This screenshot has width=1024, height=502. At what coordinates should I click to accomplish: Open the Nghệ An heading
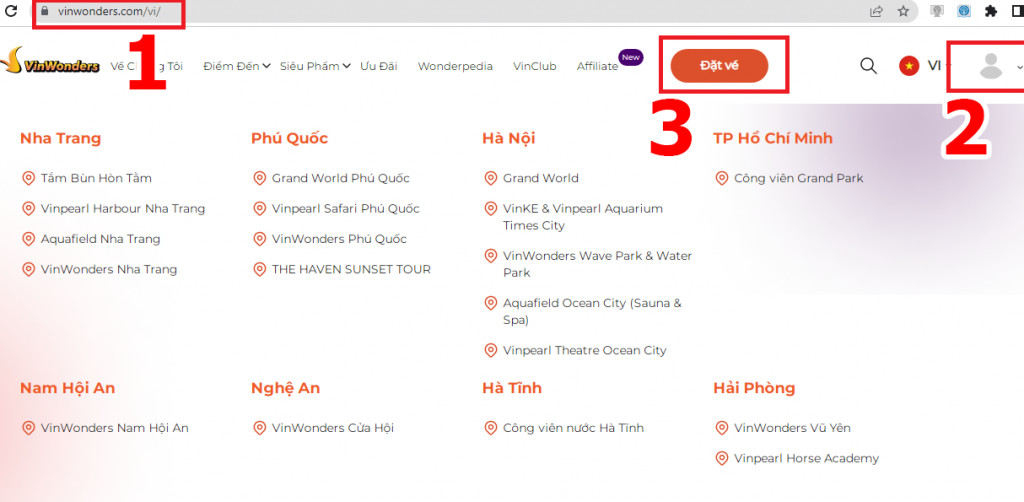285,388
